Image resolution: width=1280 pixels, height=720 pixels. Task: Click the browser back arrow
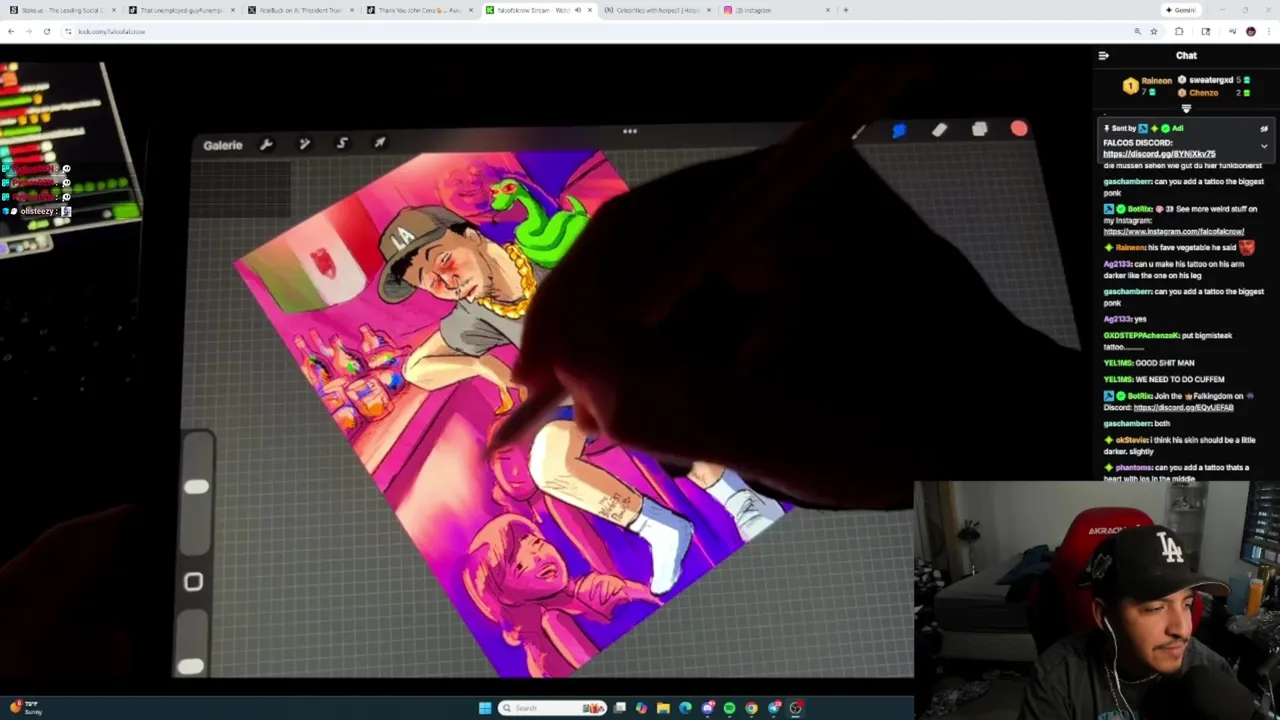tap(10, 31)
